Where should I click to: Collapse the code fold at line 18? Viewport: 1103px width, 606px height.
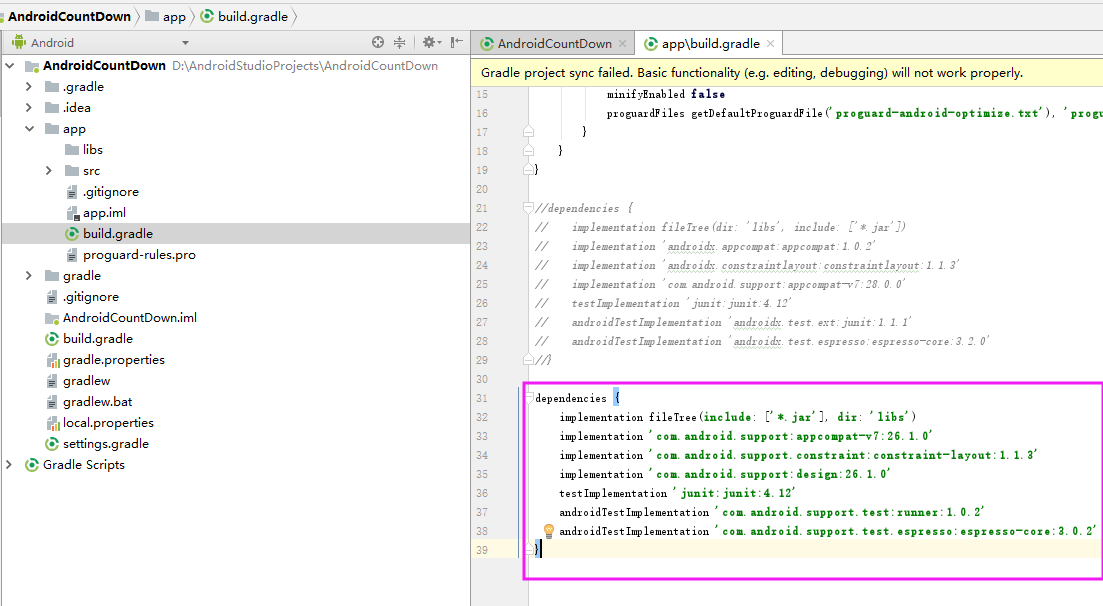[x=528, y=151]
